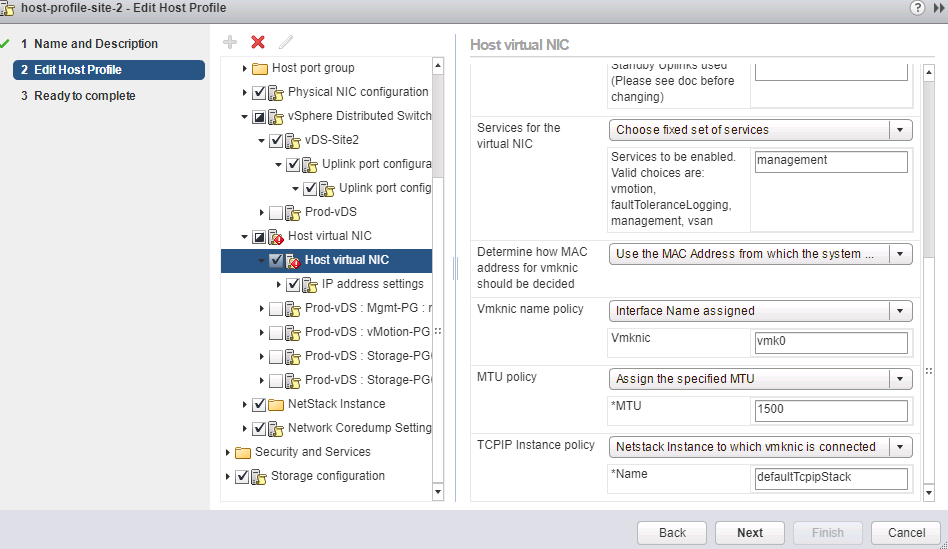This screenshot has width=948, height=549.
Task: Open the help question mark icon
Action: click(917, 8)
